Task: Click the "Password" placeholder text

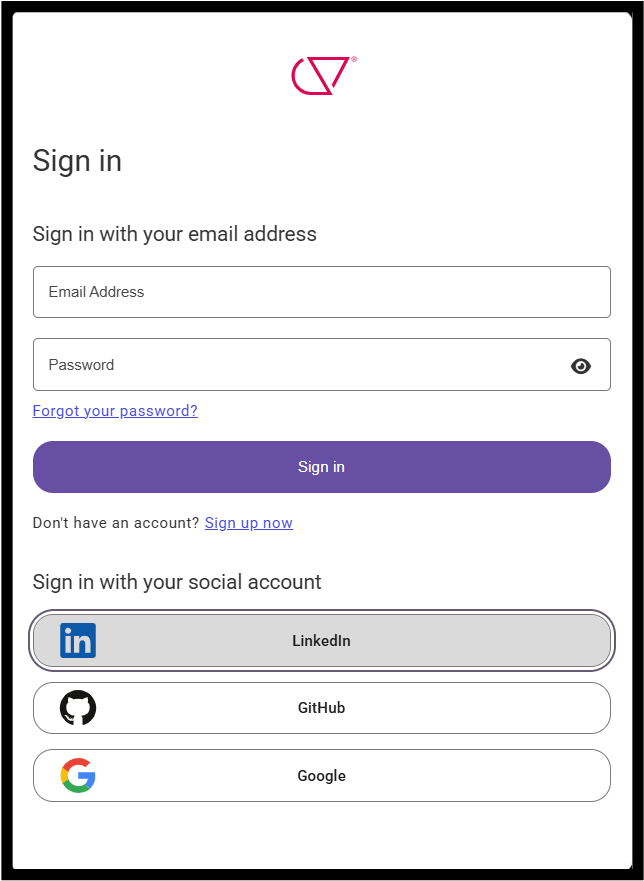Action: [81, 365]
